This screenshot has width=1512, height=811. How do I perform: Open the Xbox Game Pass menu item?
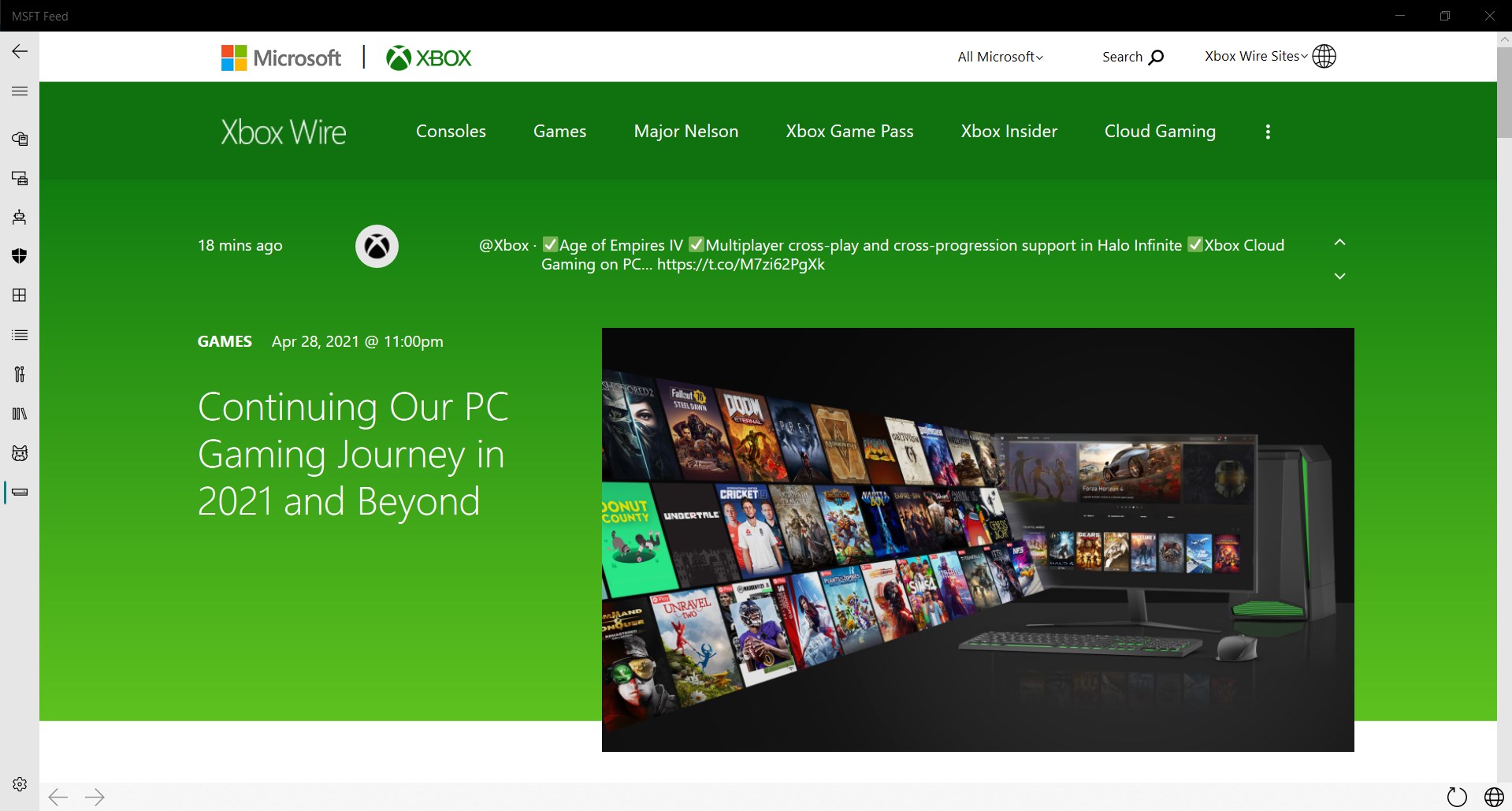[849, 131]
